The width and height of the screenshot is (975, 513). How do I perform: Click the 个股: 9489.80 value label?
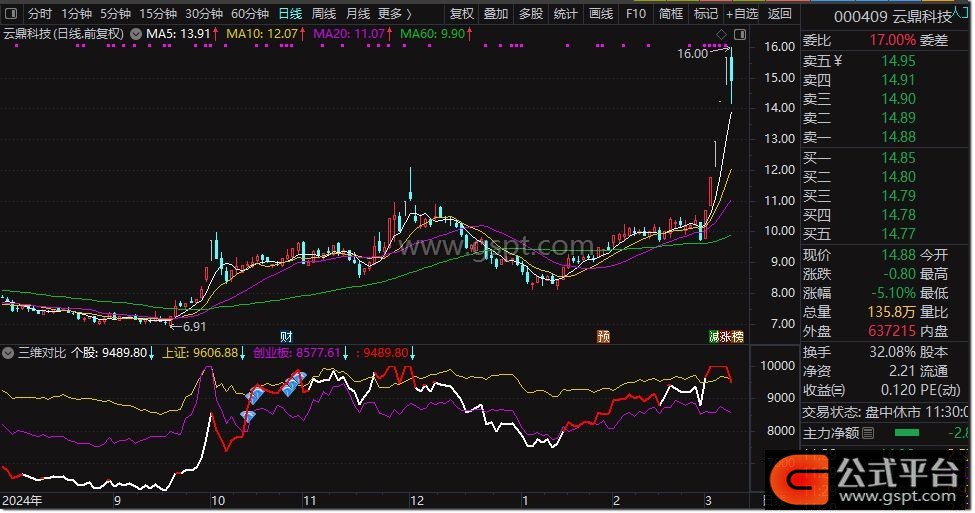tap(109, 353)
